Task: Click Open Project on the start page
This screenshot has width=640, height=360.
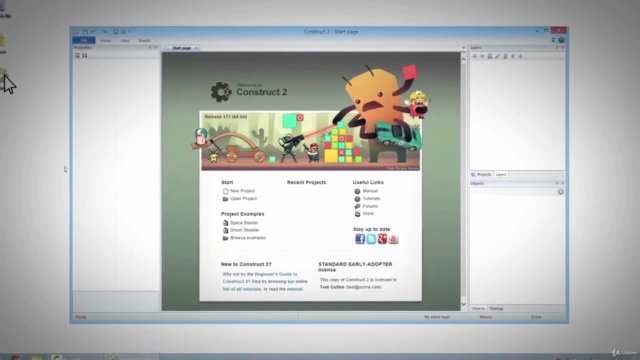Action: [244, 199]
